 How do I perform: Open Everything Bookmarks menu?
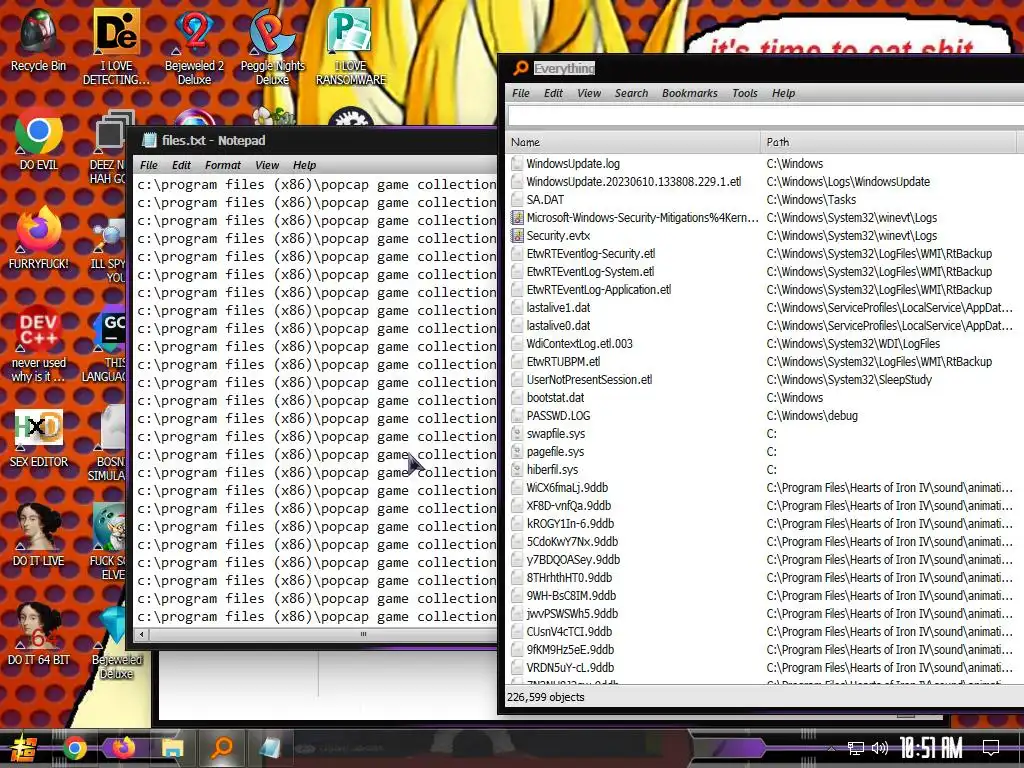690,93
